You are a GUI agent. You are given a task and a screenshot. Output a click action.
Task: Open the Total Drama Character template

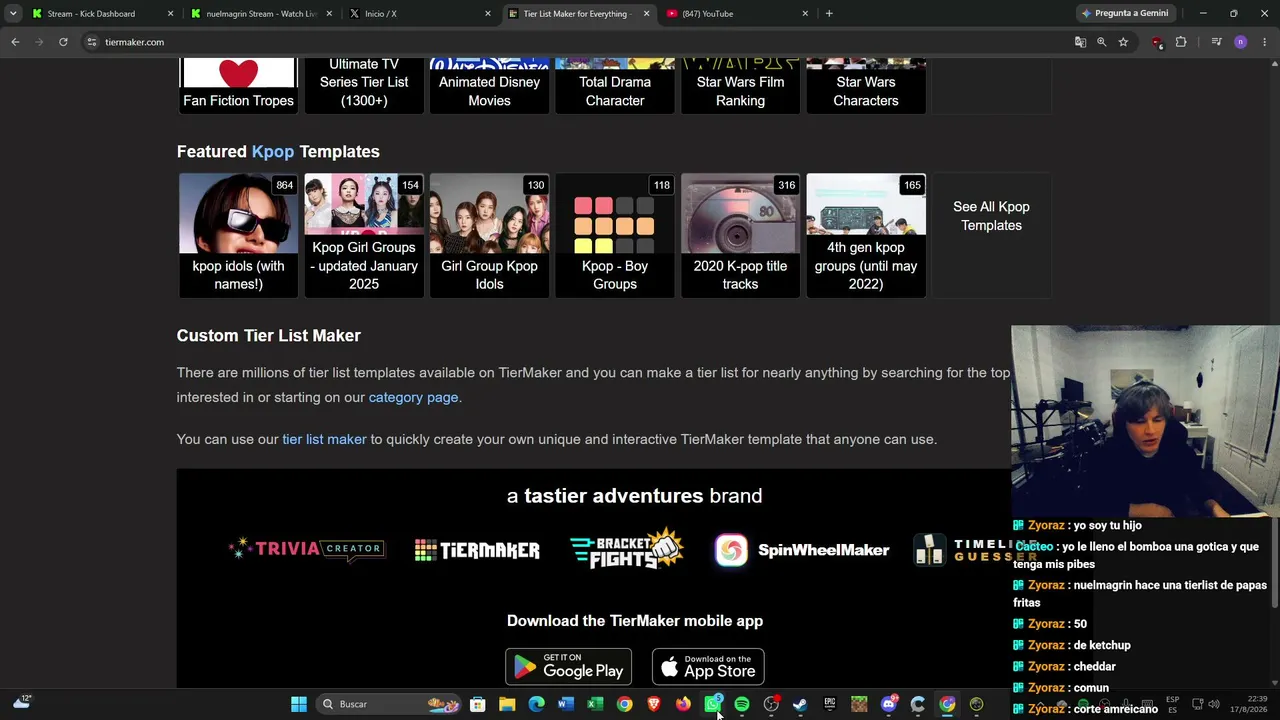click(615, 86)
